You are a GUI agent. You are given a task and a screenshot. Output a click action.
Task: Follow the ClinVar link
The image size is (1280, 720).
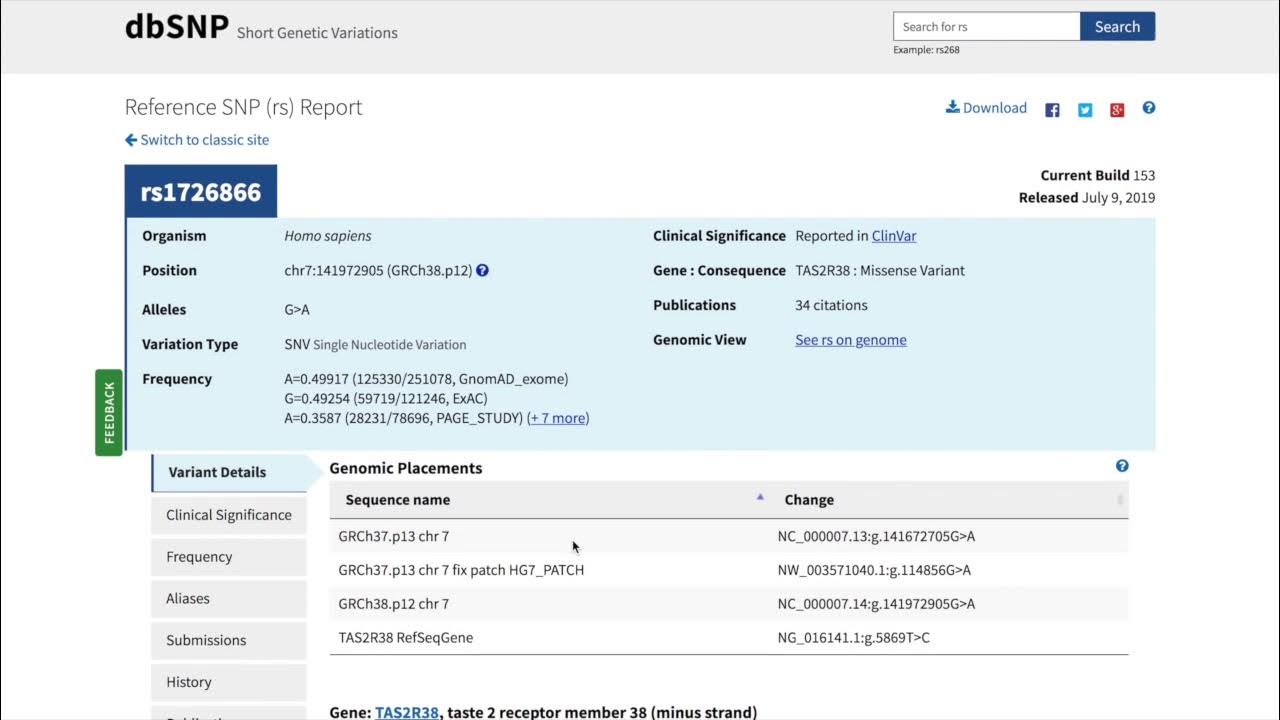tap(894, 236)
